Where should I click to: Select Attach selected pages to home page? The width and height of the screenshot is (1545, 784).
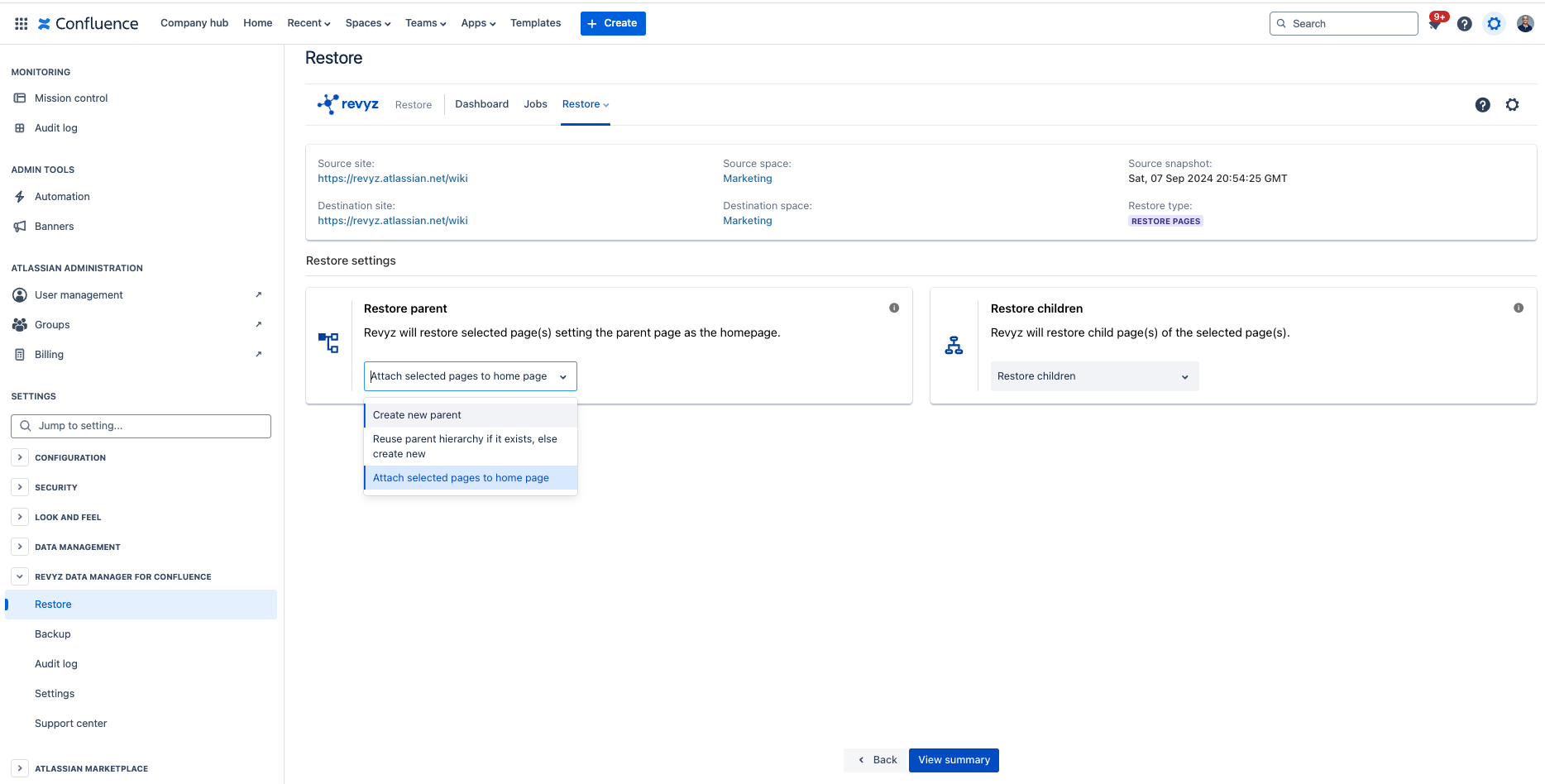[x=461, y=477]
